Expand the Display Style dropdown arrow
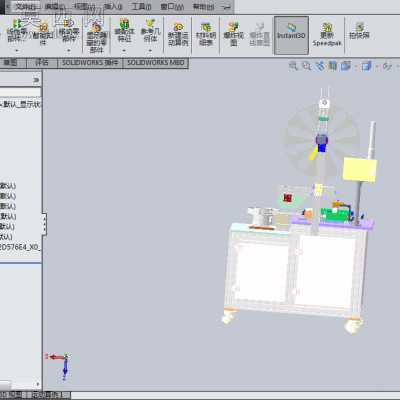Viewport: 400px width, 400px height. click(377, 67)
